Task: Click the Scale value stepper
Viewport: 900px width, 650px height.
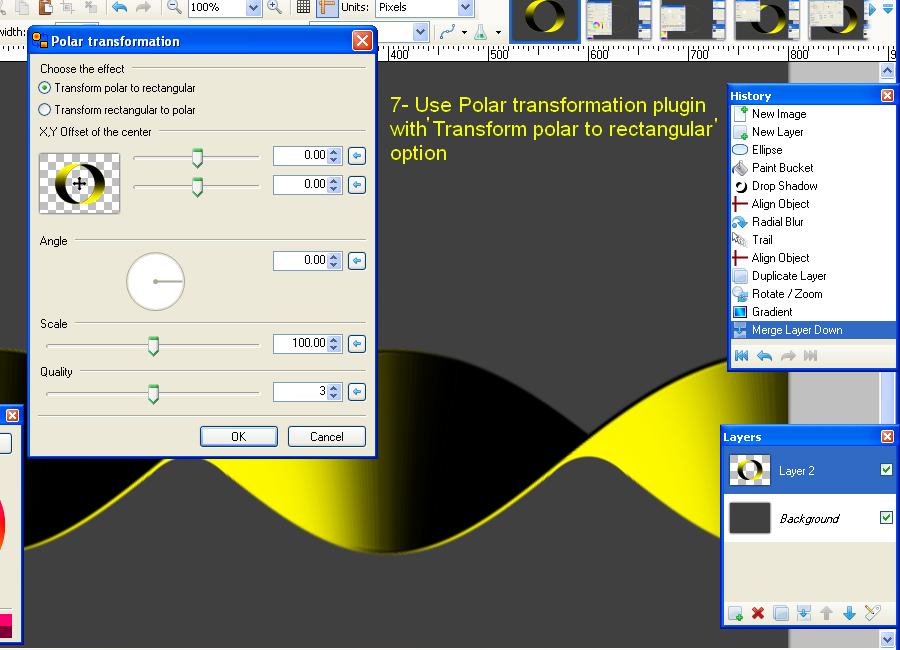Action: 334,344
